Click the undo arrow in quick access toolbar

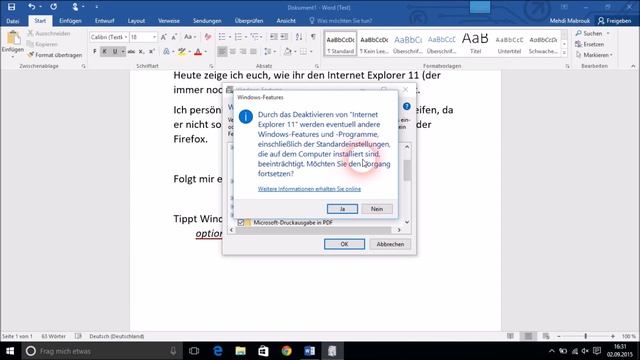pyautogui.click(x=31, y=7)
